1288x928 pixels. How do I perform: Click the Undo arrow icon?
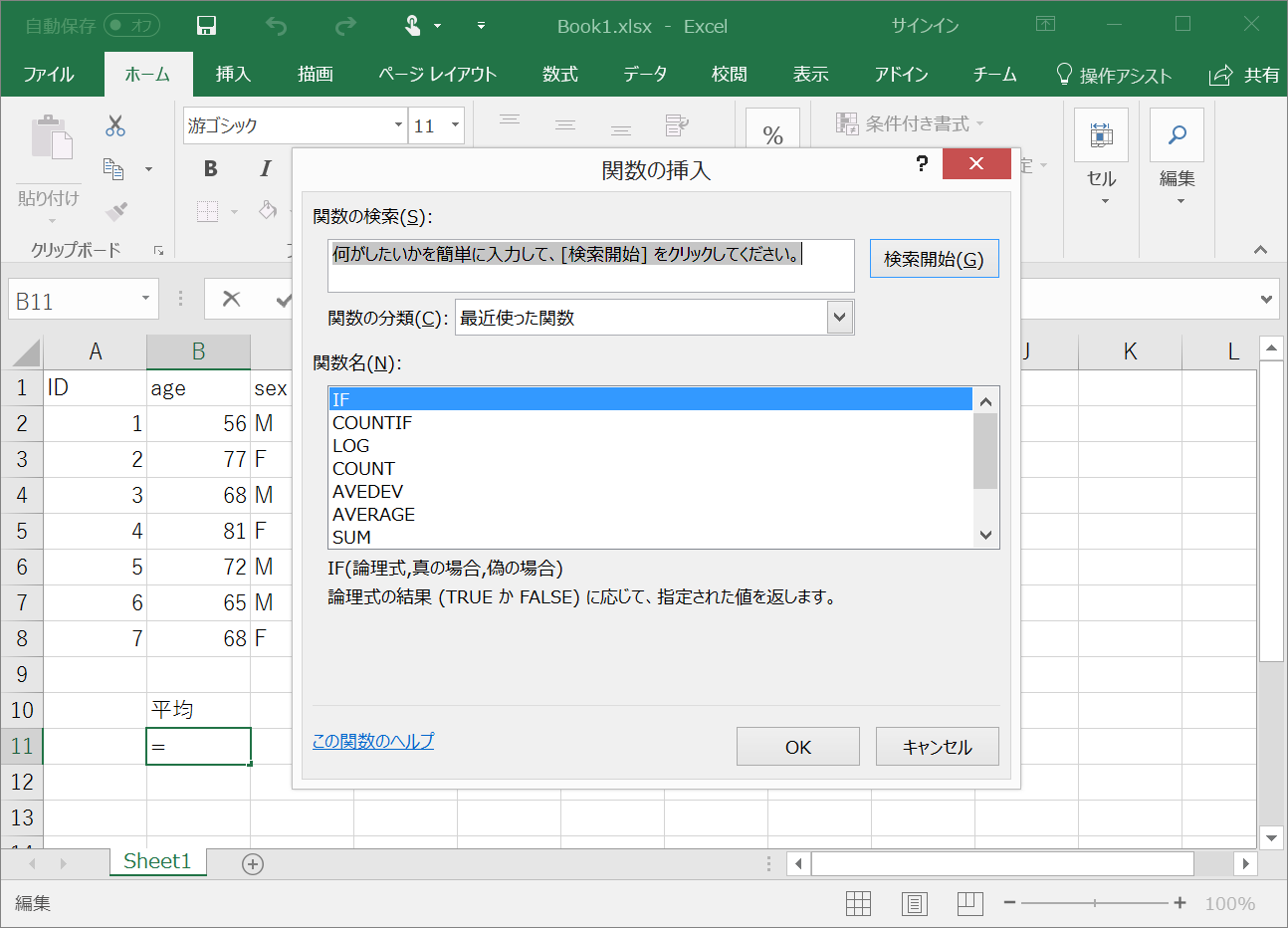[x=276, y=26]
